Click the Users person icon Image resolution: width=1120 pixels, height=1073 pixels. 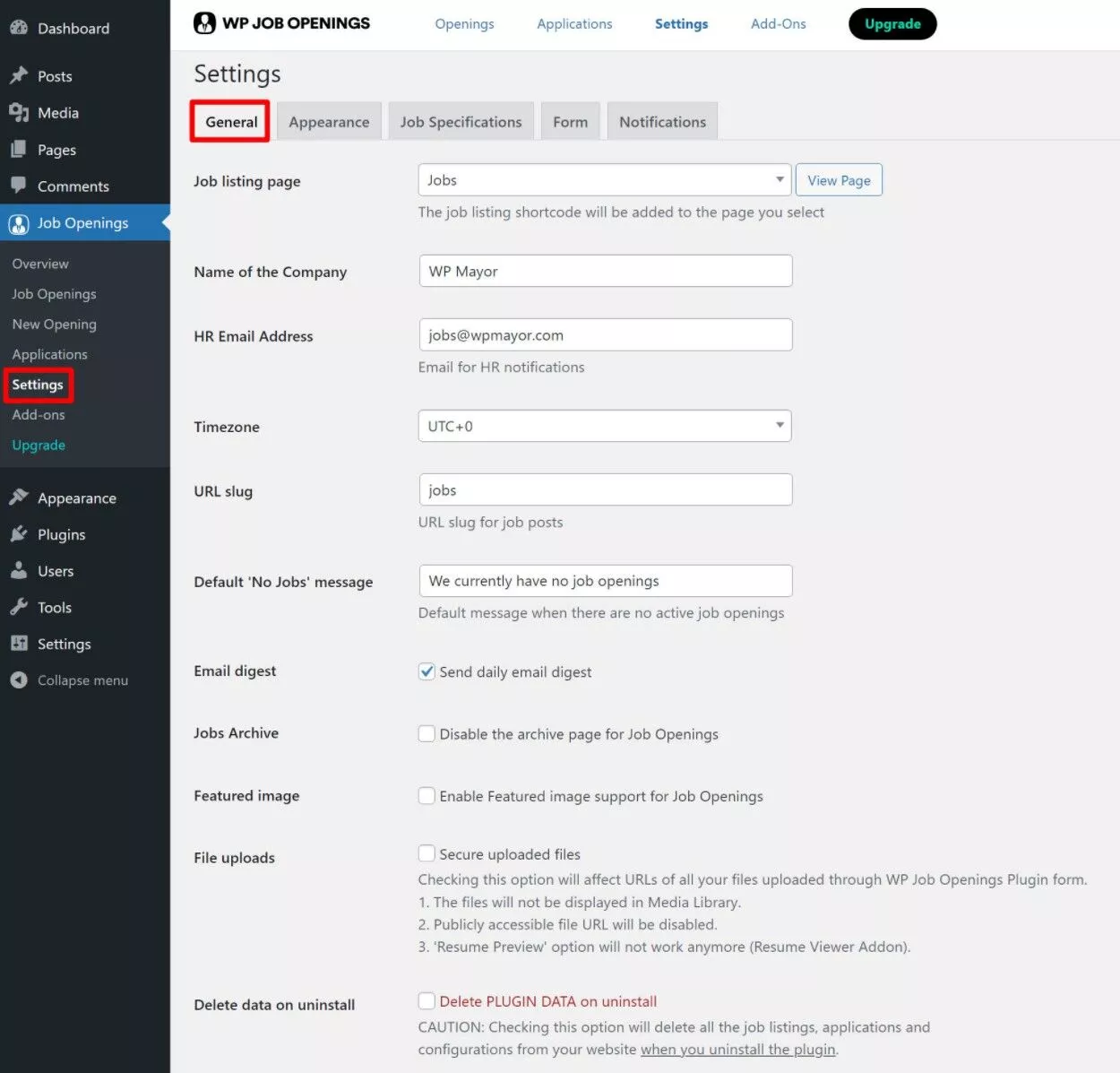click(x=19, y=570)
